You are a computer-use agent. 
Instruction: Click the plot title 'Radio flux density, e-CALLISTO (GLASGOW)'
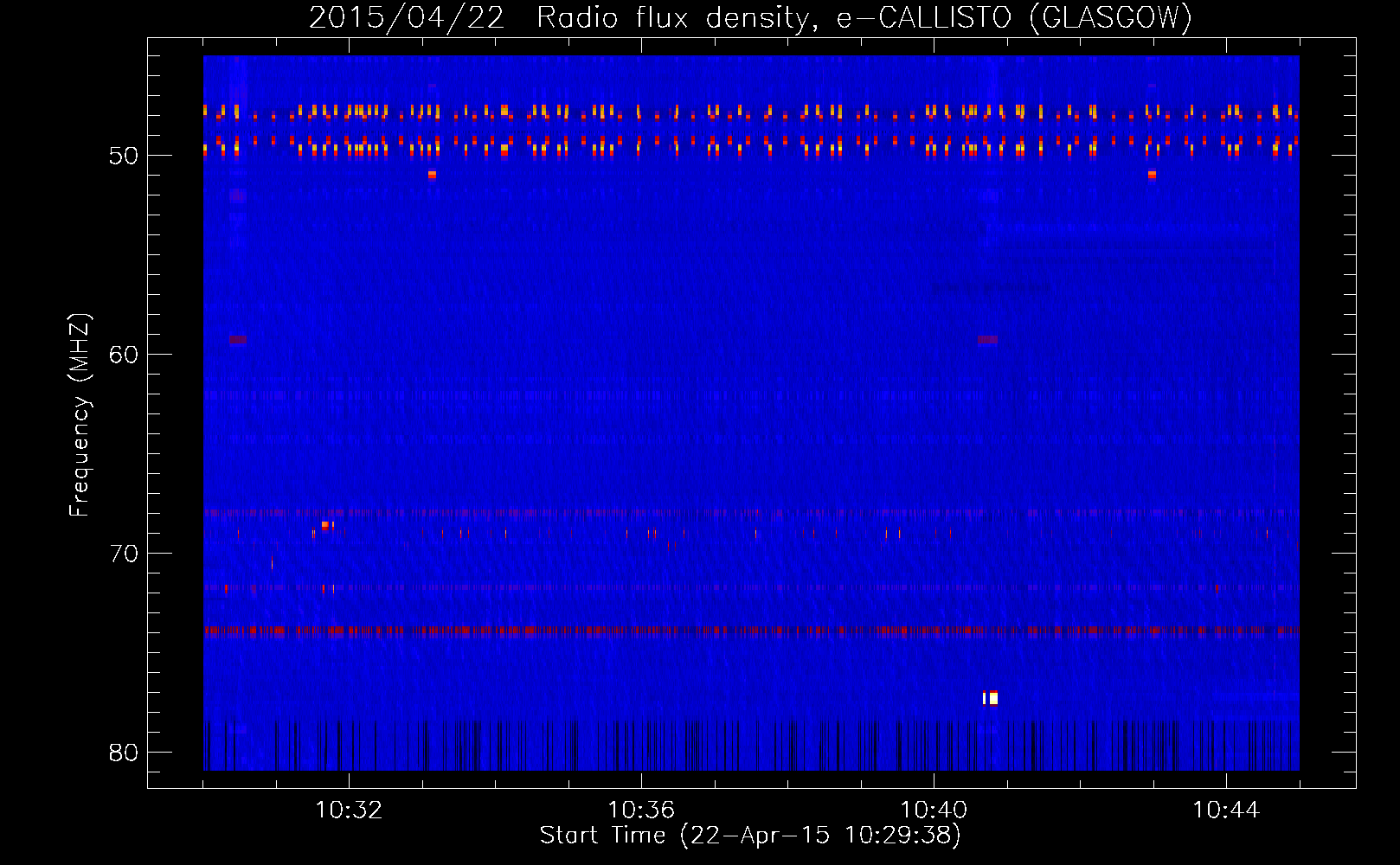(864, 17)
